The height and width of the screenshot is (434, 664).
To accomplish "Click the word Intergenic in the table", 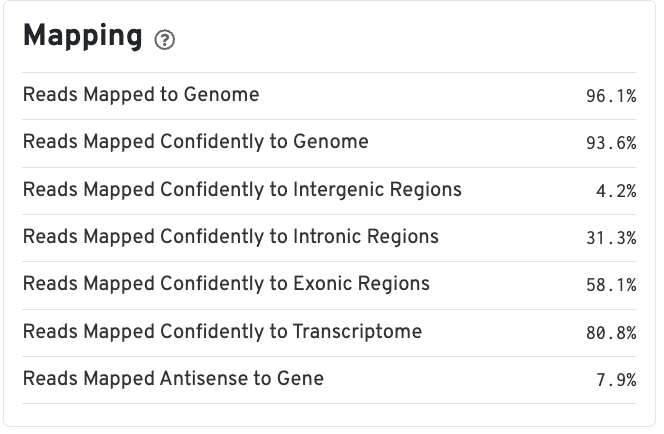I will pos(338,189).
